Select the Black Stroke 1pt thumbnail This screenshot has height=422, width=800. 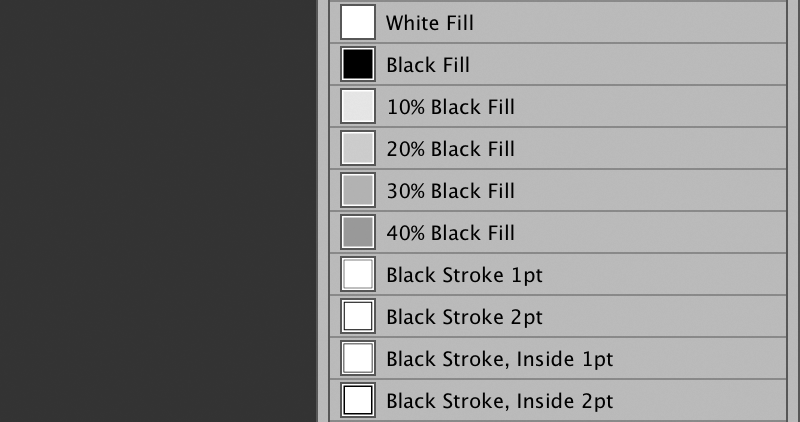[358, 274]
